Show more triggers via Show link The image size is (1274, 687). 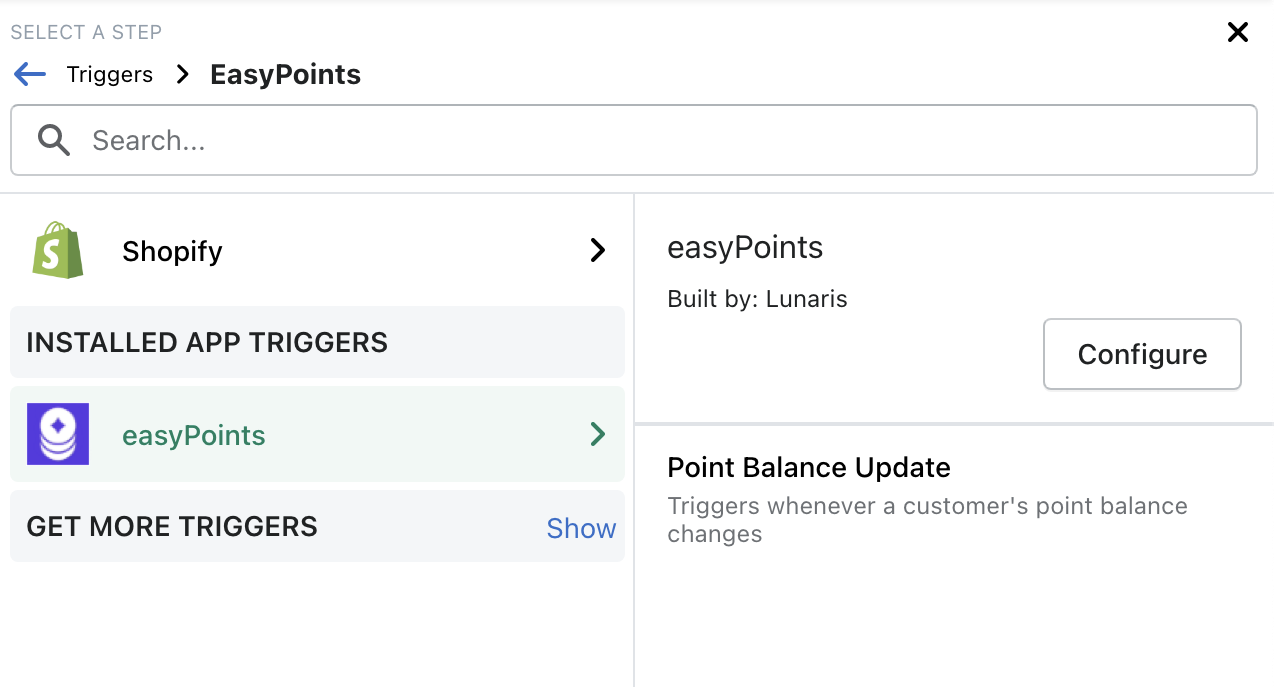pos(581,528)
